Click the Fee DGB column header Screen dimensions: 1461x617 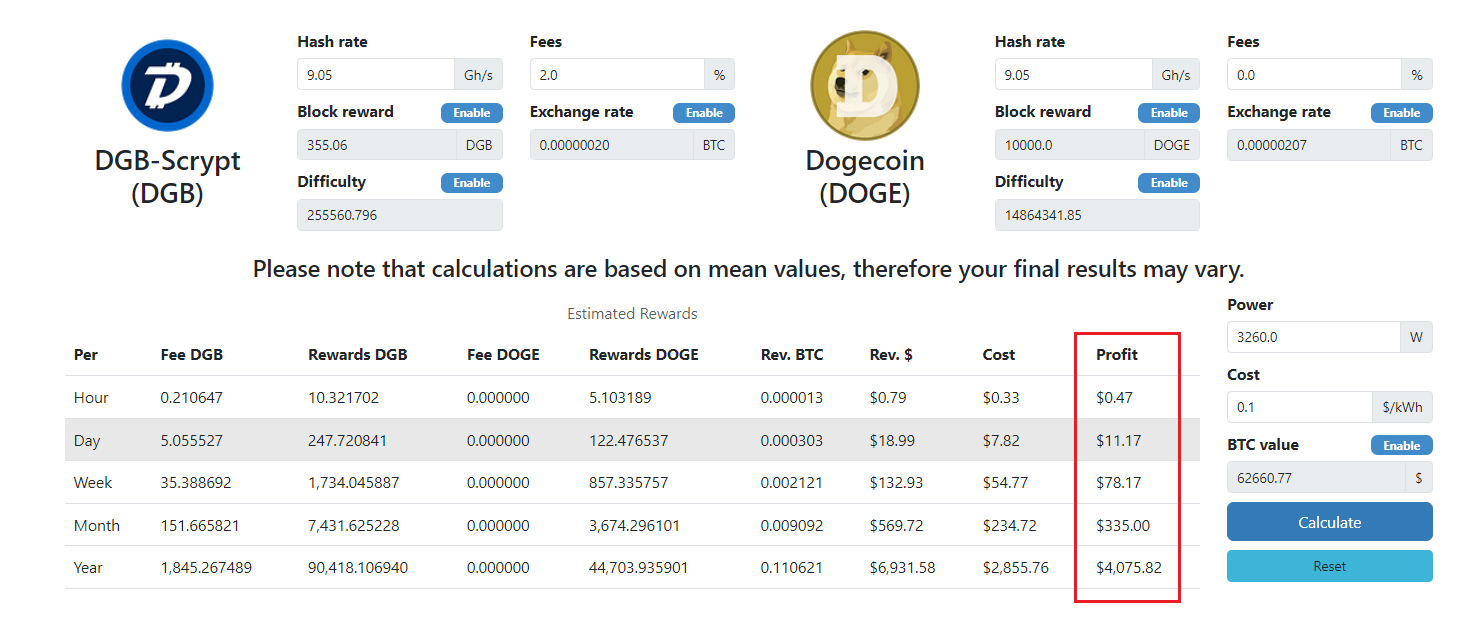[191, 355]
